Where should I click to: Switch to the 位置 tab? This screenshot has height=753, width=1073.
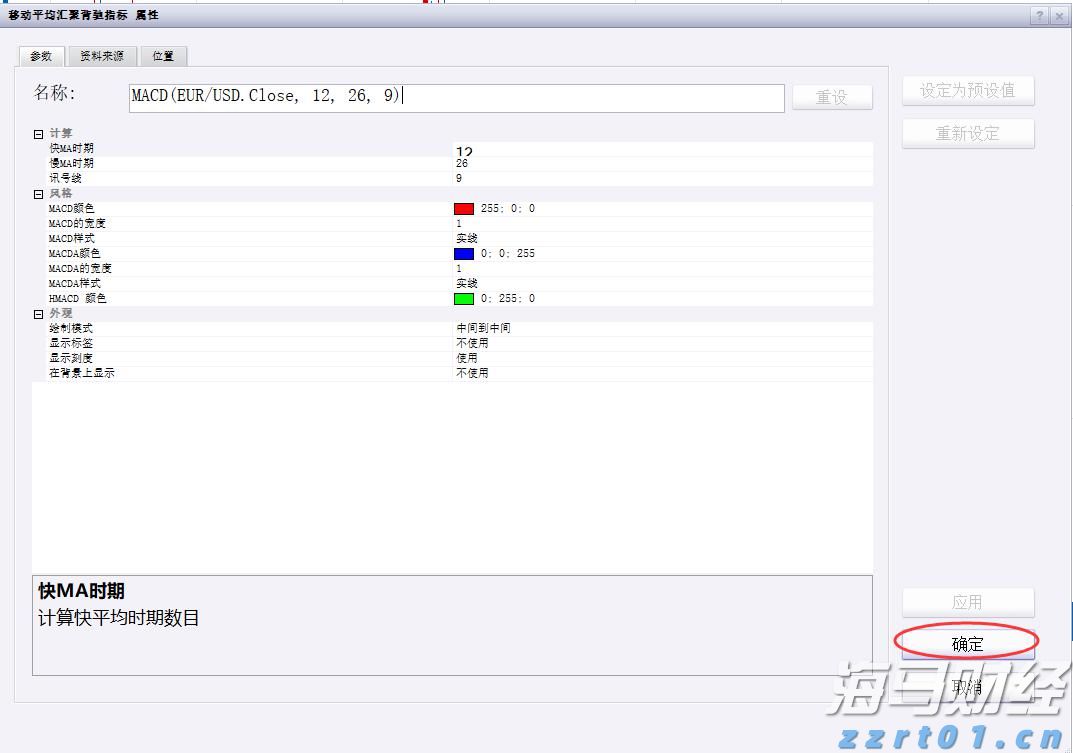[163, 56]
